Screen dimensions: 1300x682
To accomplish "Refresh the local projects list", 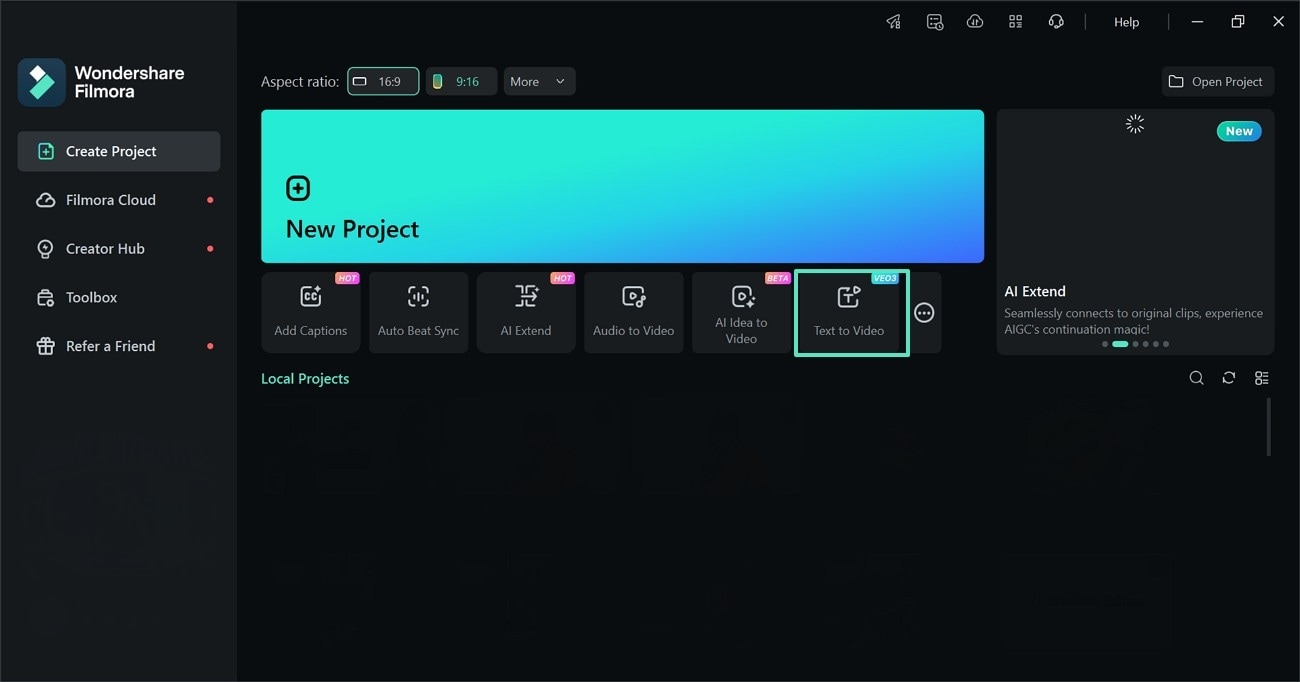I will coord(1229,378).
